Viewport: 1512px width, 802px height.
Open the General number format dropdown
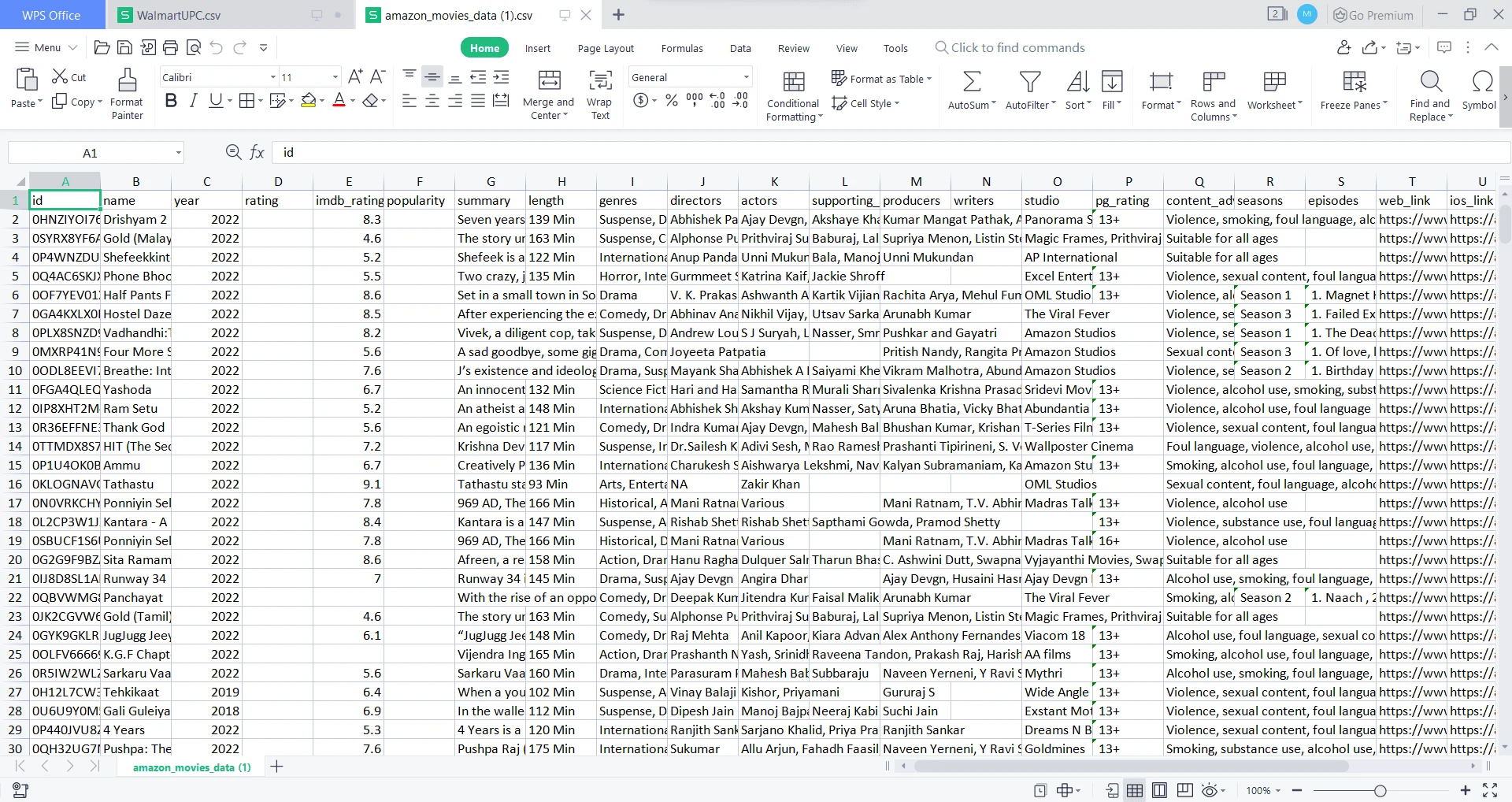746,77
